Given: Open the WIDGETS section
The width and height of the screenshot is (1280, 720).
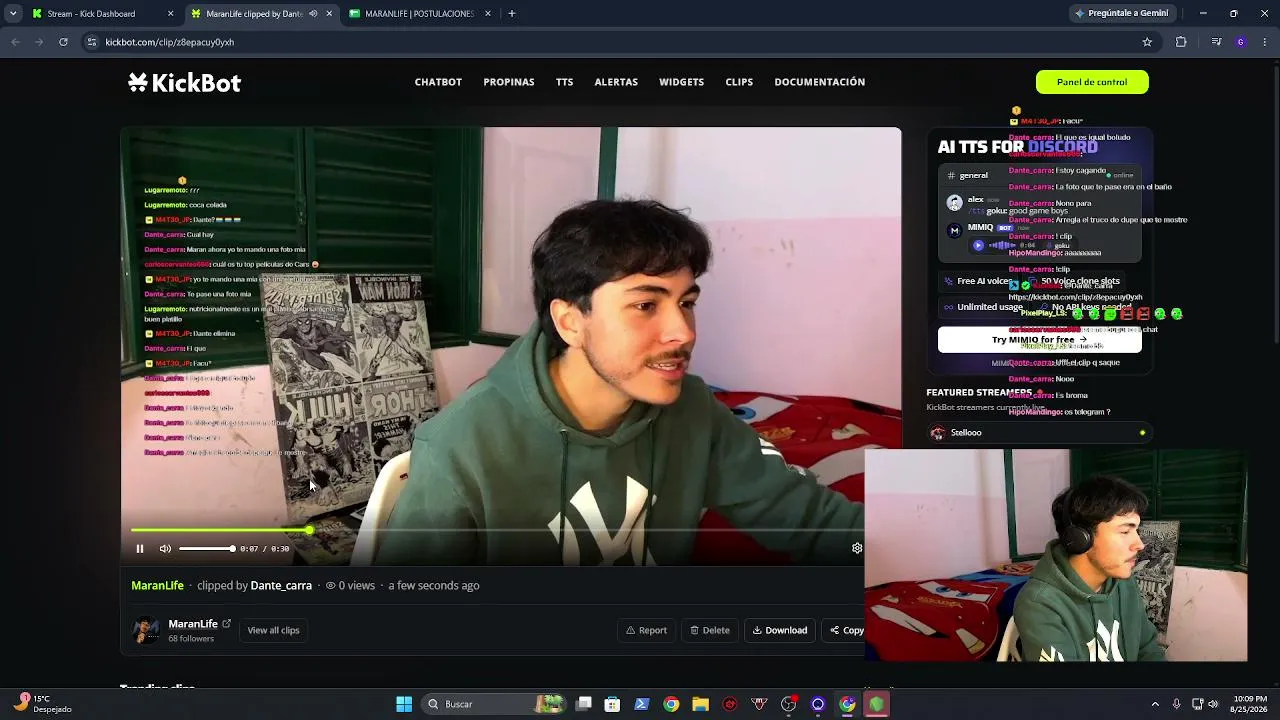Looking at the screenshot, I should click(682, 82).
